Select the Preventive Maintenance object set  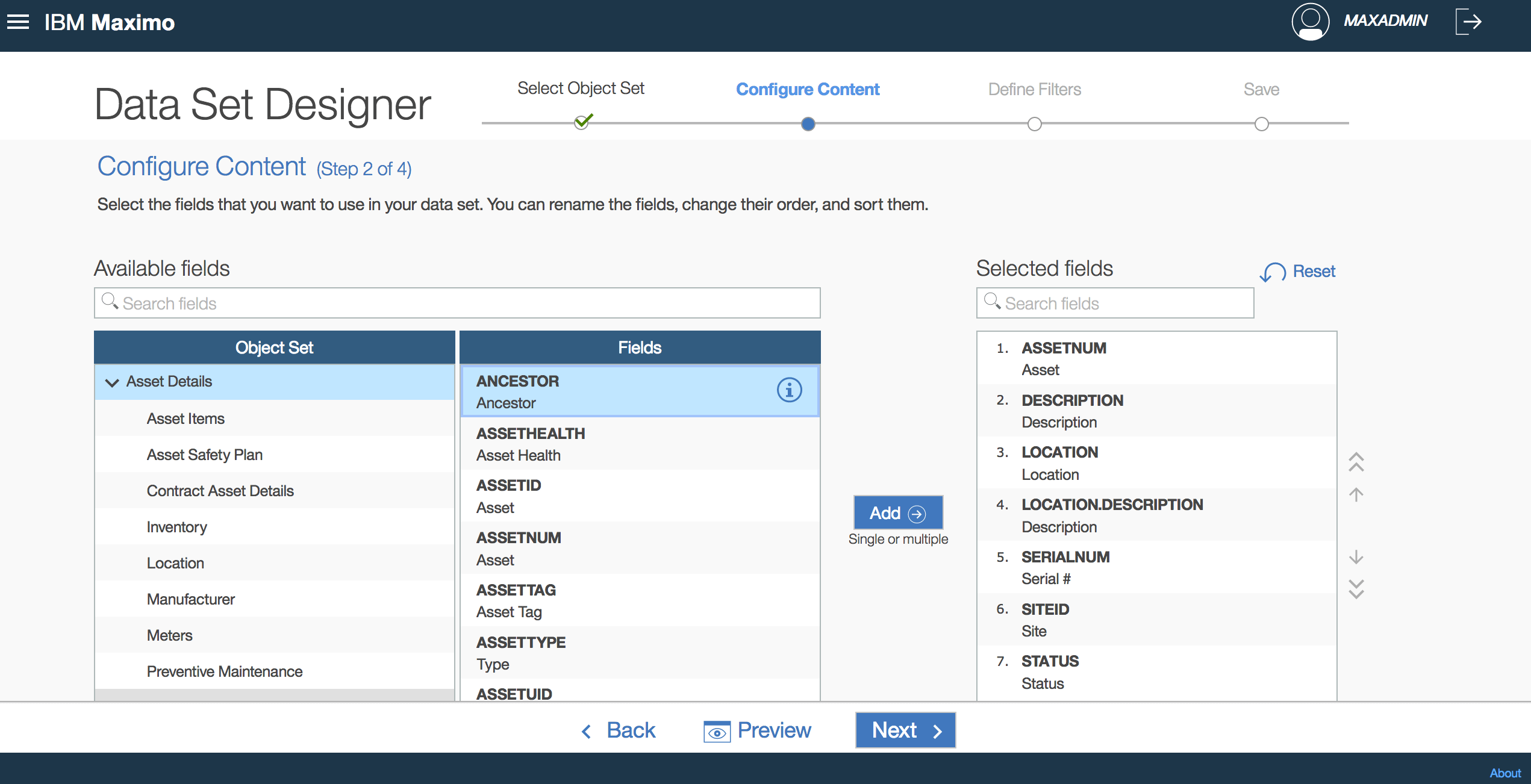click(275, 671)
